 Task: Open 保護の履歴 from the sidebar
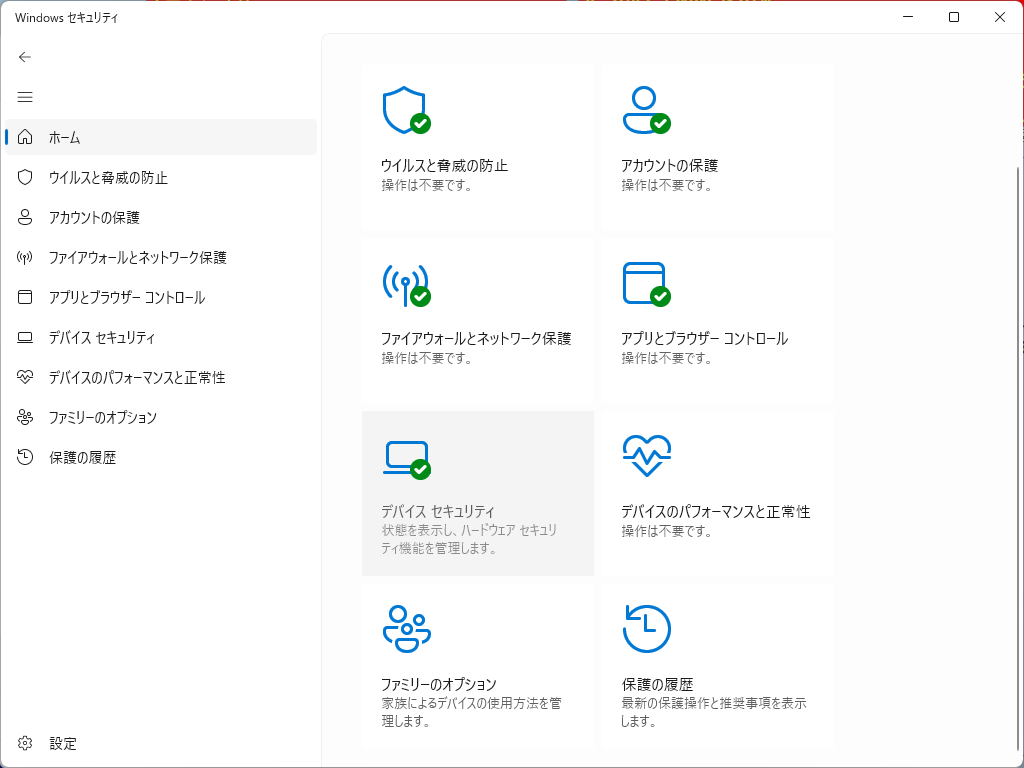[161, 457]
